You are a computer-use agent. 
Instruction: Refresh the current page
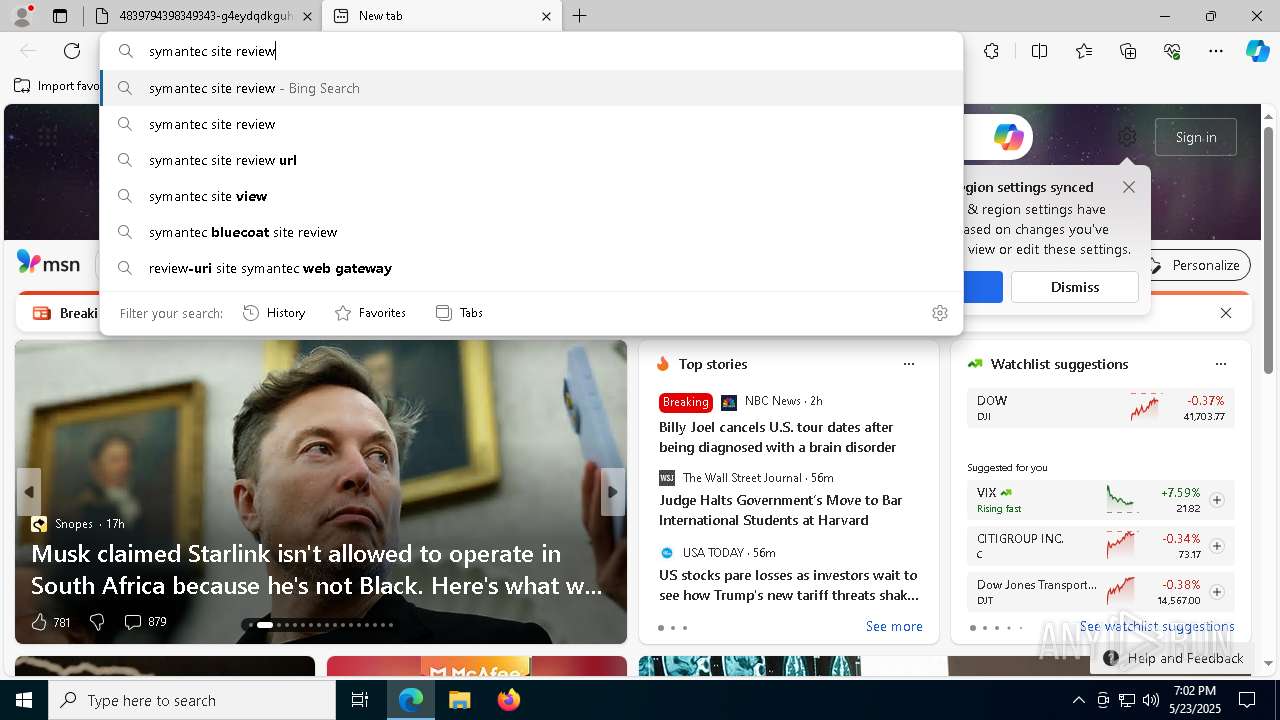[72, 51]
